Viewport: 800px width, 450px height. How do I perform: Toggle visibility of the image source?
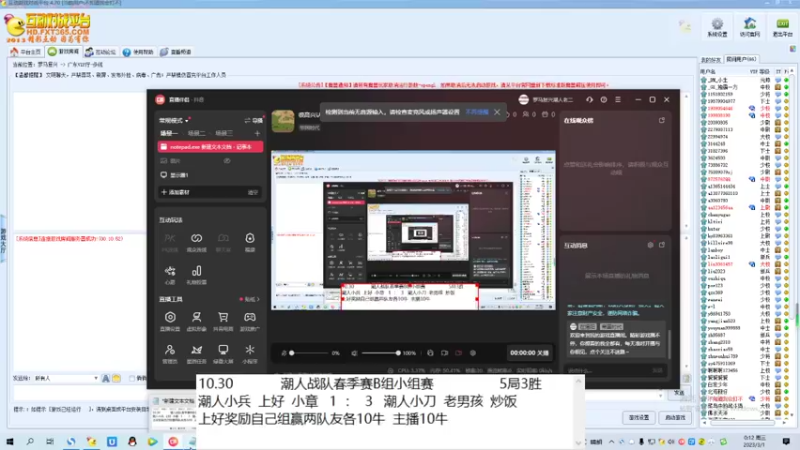(x=227, y=161)
